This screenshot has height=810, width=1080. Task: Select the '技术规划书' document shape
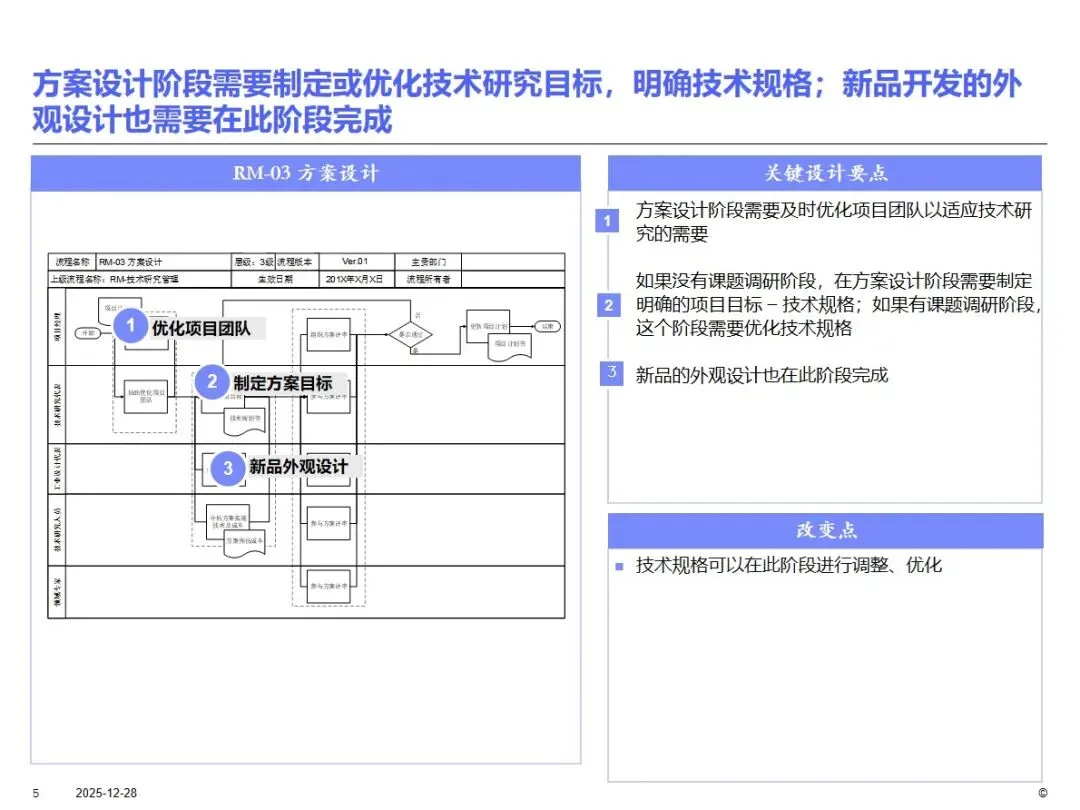pyautogui.click(x=245, y=422)
